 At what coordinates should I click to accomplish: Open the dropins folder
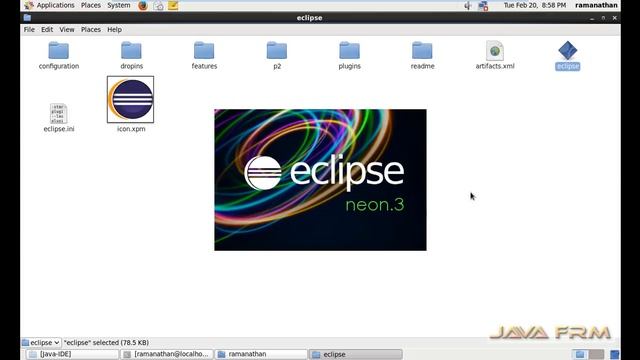(131, 55)
